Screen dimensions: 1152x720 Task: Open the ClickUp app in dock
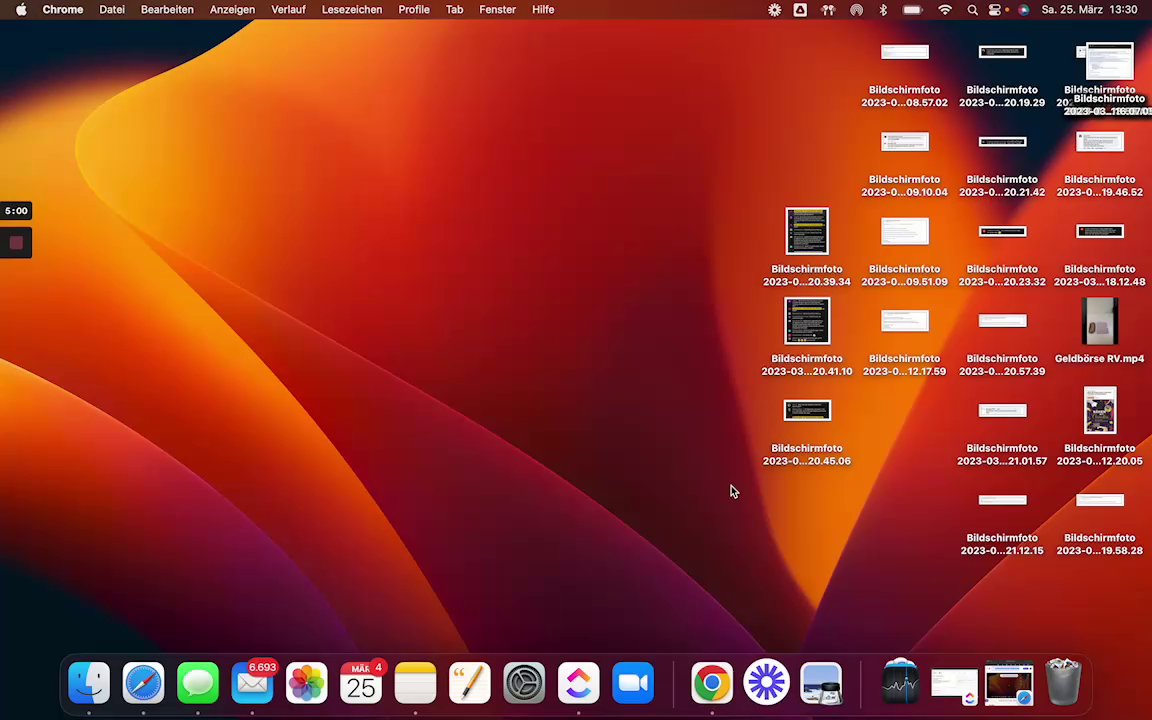tap(579, 683)
